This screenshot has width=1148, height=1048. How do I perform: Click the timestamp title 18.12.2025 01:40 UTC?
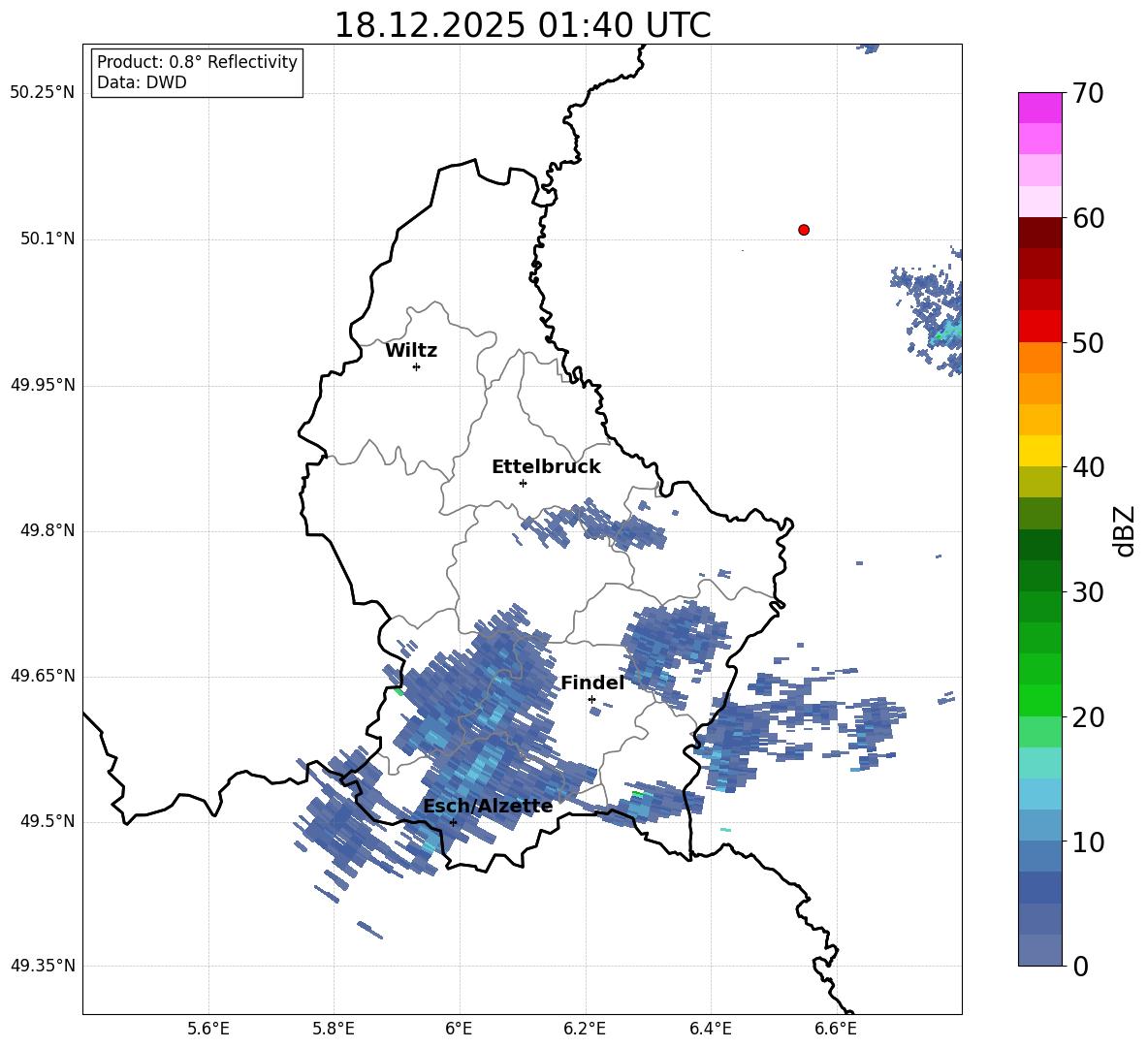(x=523, y=25)
